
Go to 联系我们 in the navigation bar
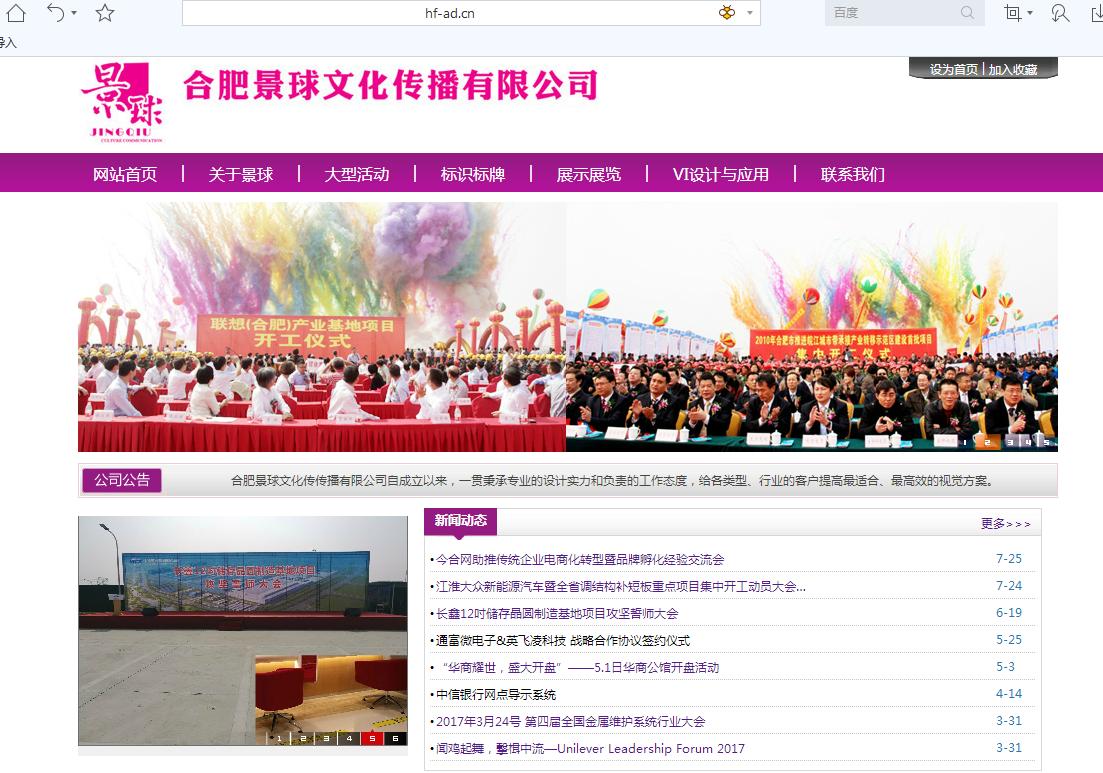(x=852, y=174)
